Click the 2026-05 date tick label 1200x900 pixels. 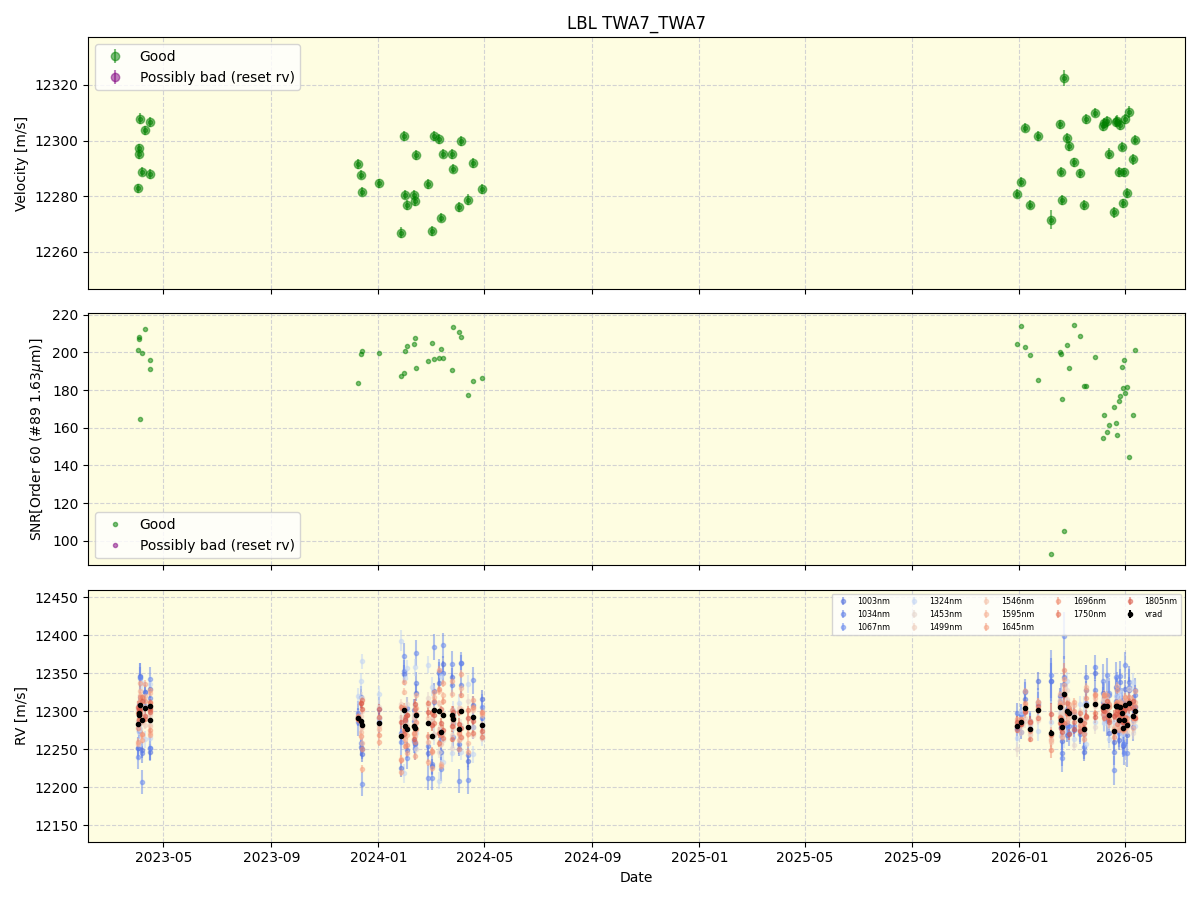pyautogui.click(x=1125, y=857)
